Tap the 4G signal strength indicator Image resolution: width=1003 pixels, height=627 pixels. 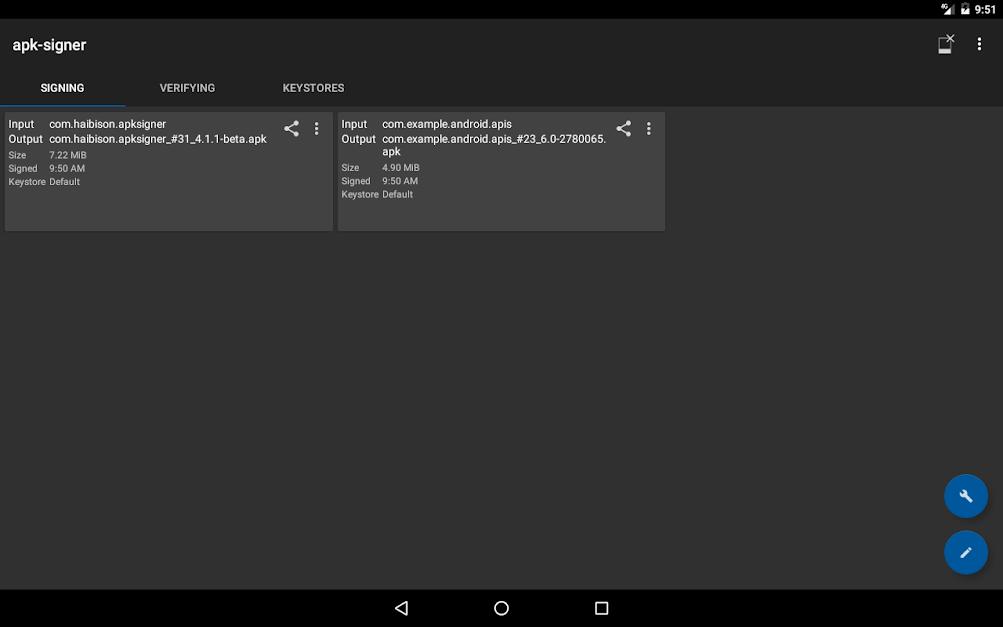[947, 9]
